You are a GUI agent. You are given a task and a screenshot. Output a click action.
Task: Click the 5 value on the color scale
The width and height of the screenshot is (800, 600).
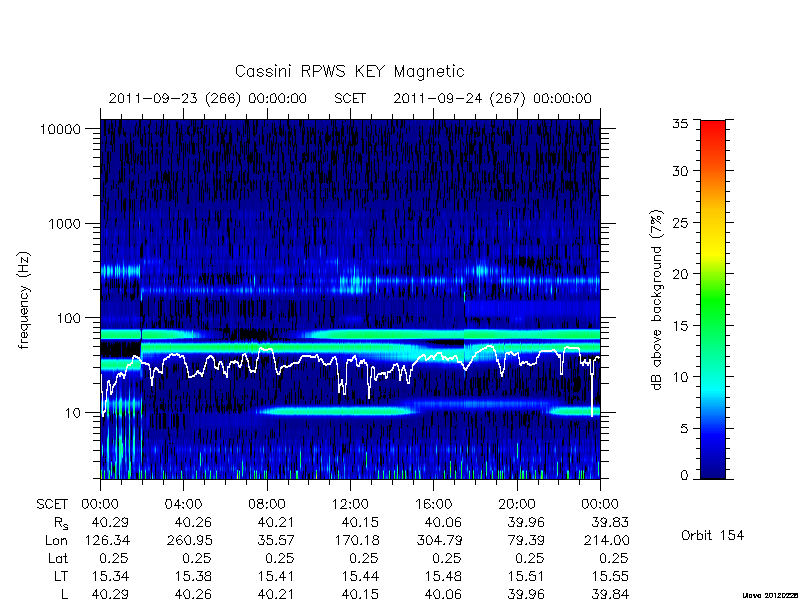684,429
